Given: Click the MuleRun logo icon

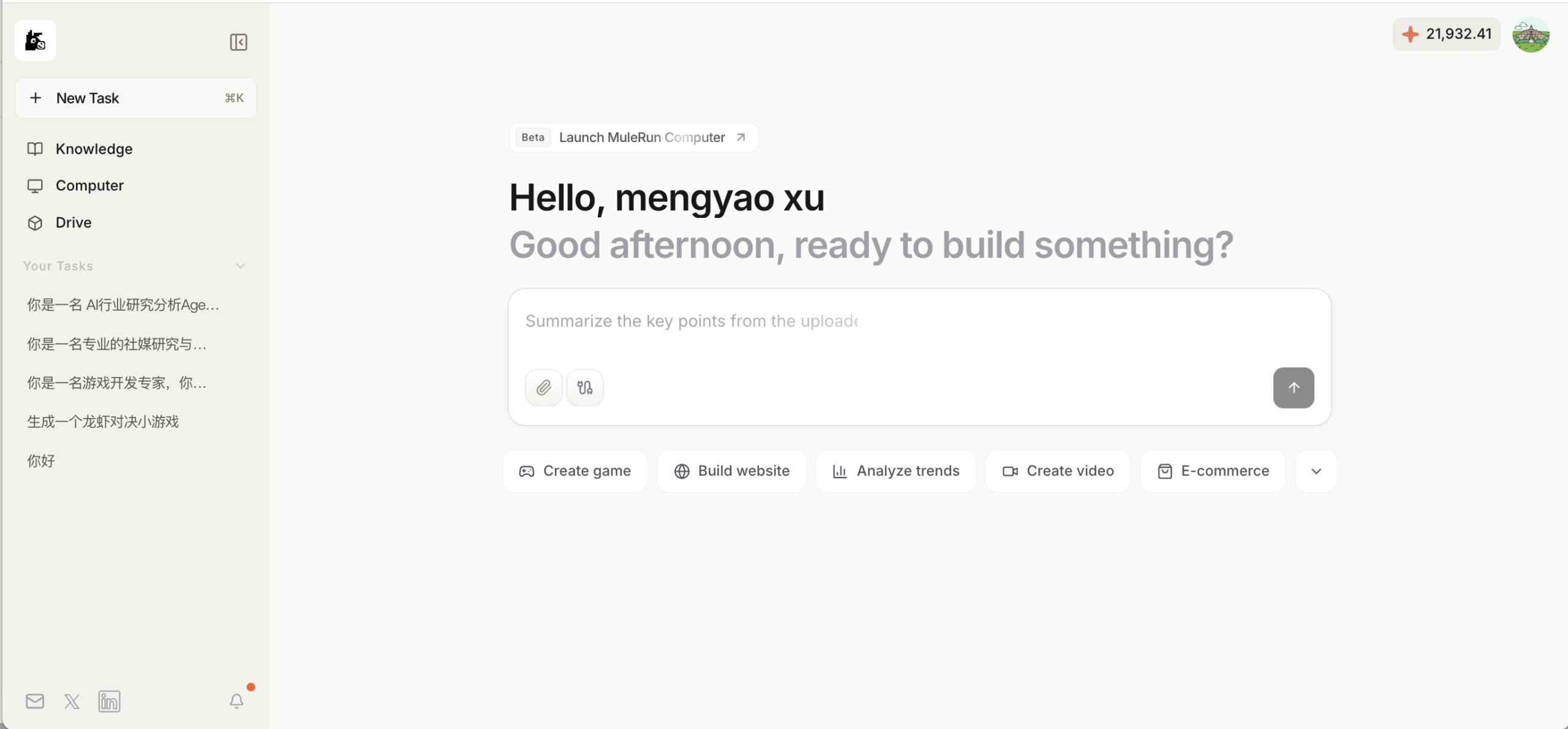Looking at the screenshot, I should click(x=35, y=40).
